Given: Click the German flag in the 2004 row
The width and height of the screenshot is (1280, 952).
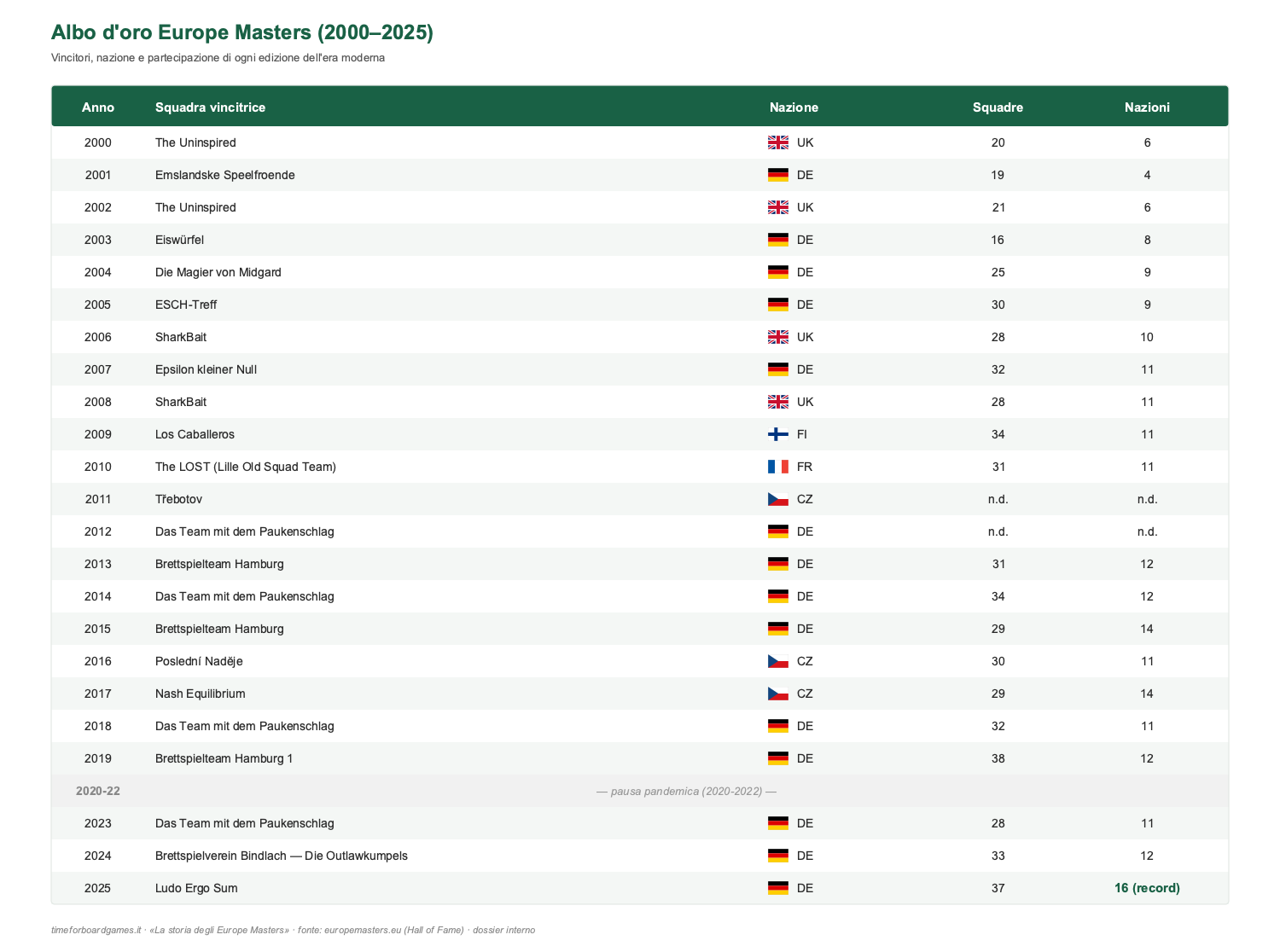Looking at the screenshot, I should coord(777,272).
